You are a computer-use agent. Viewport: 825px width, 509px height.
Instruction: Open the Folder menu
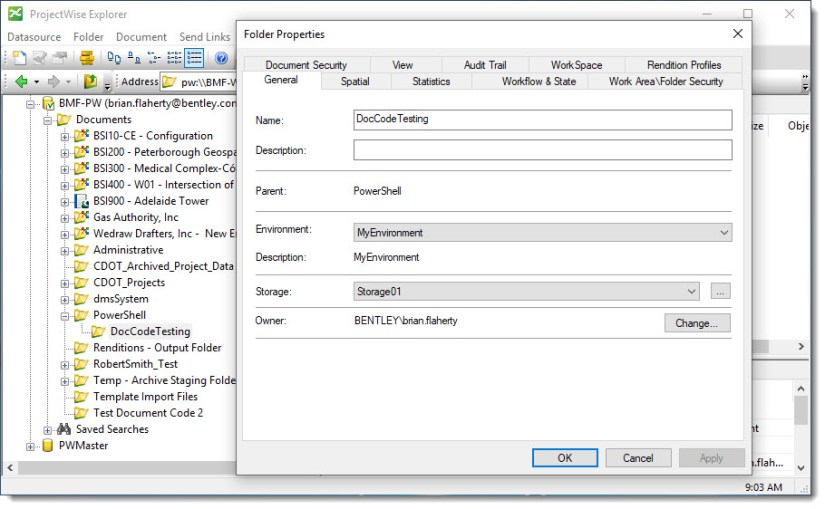88,37
